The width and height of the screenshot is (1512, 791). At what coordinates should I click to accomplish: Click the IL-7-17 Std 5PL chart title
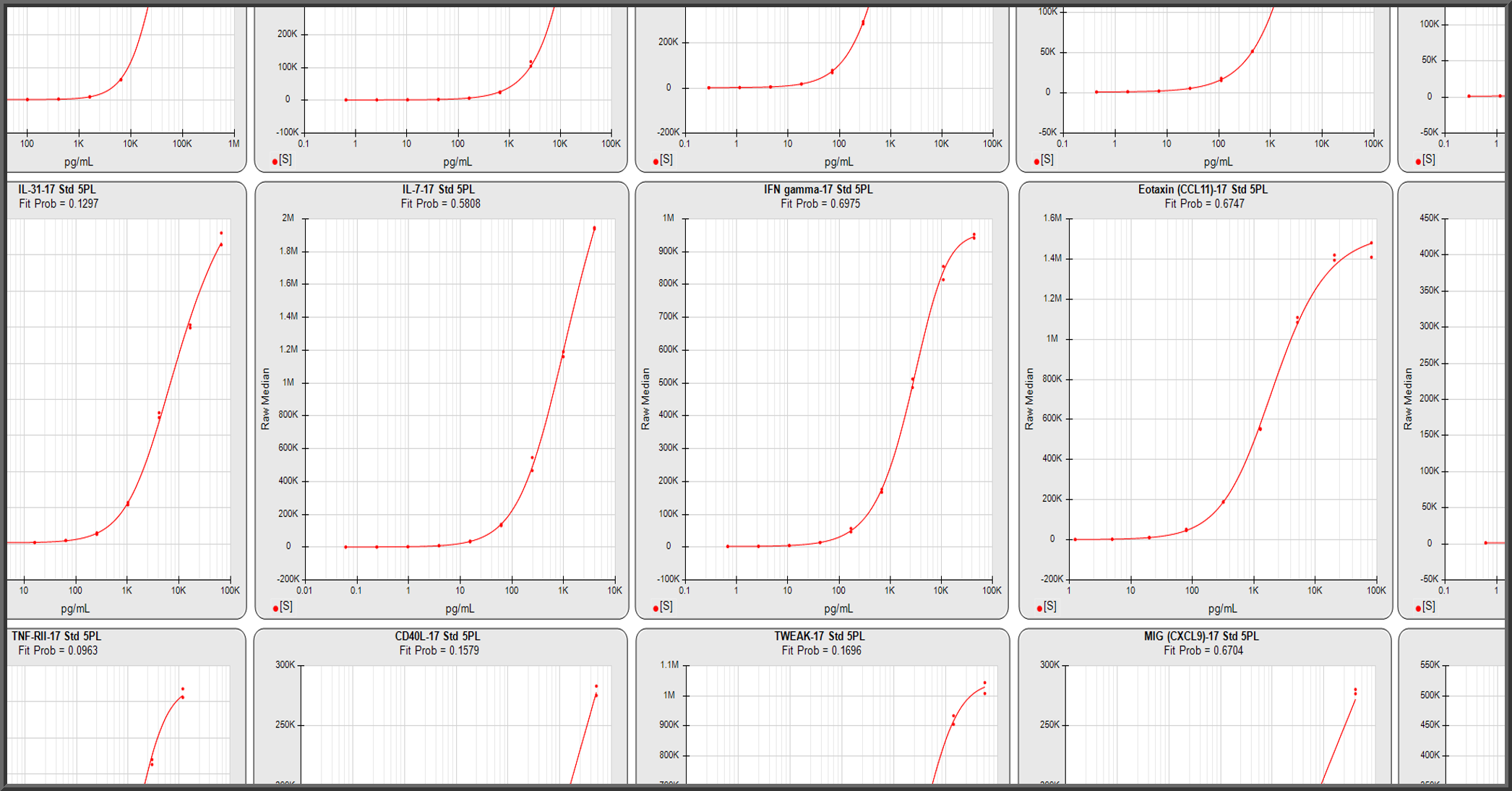tap(438, 189)
